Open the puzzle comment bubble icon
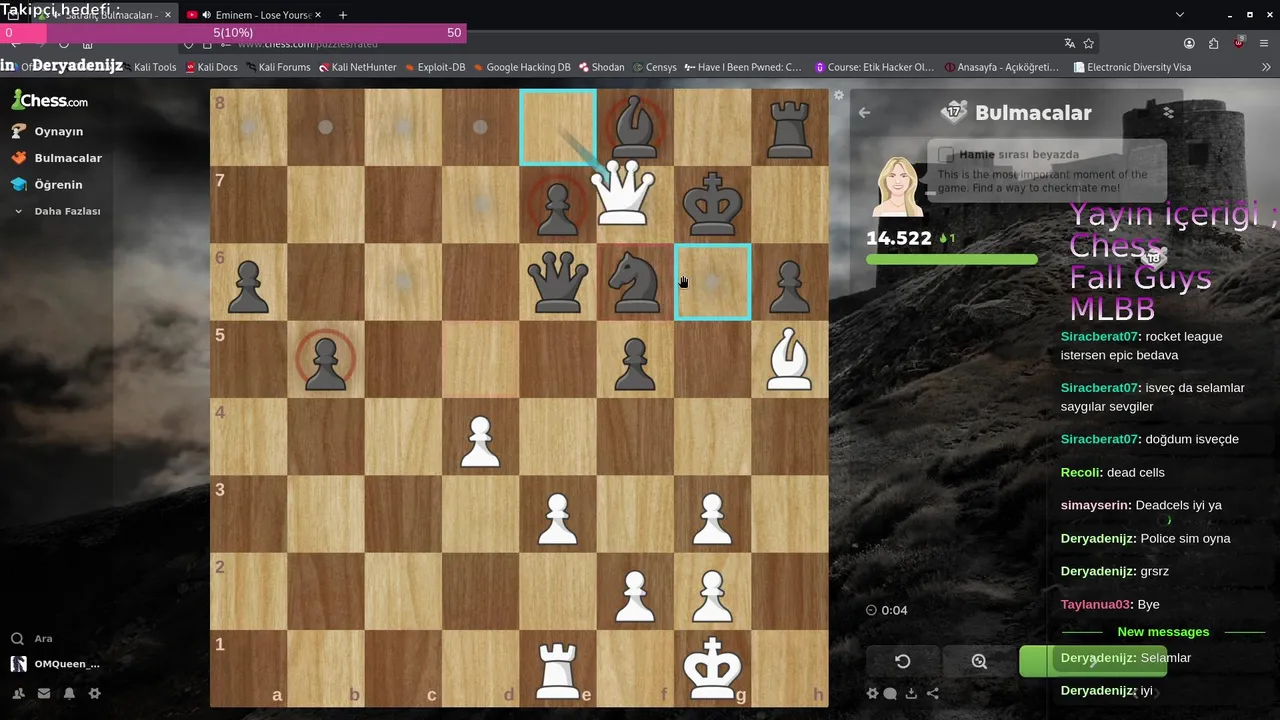 (890, 693)
